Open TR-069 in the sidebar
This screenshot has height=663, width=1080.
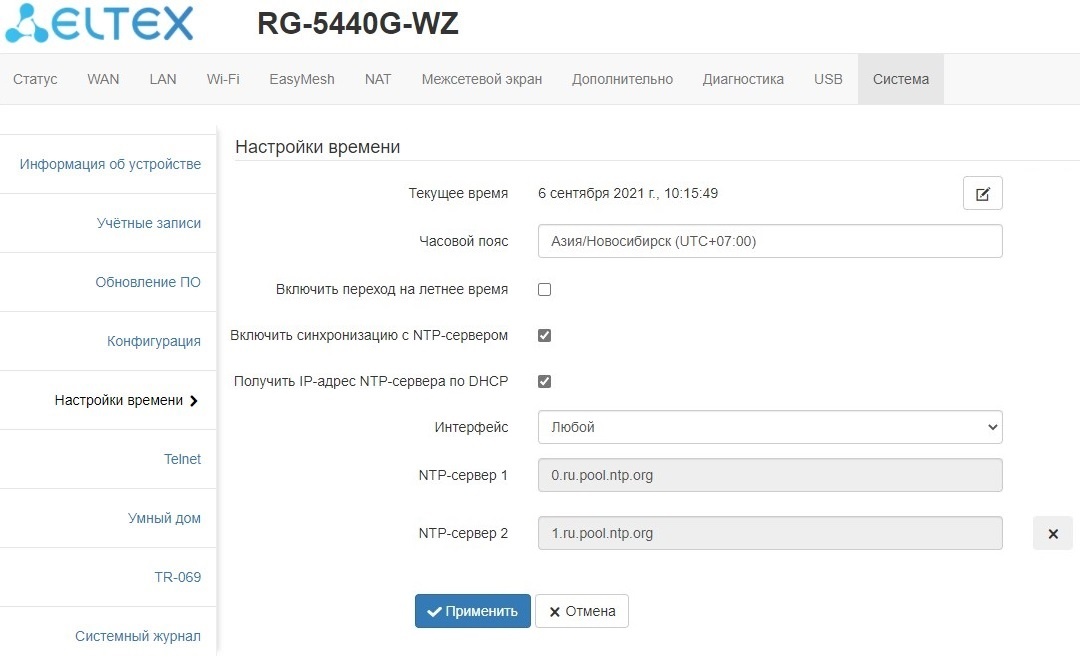point(177,577)
